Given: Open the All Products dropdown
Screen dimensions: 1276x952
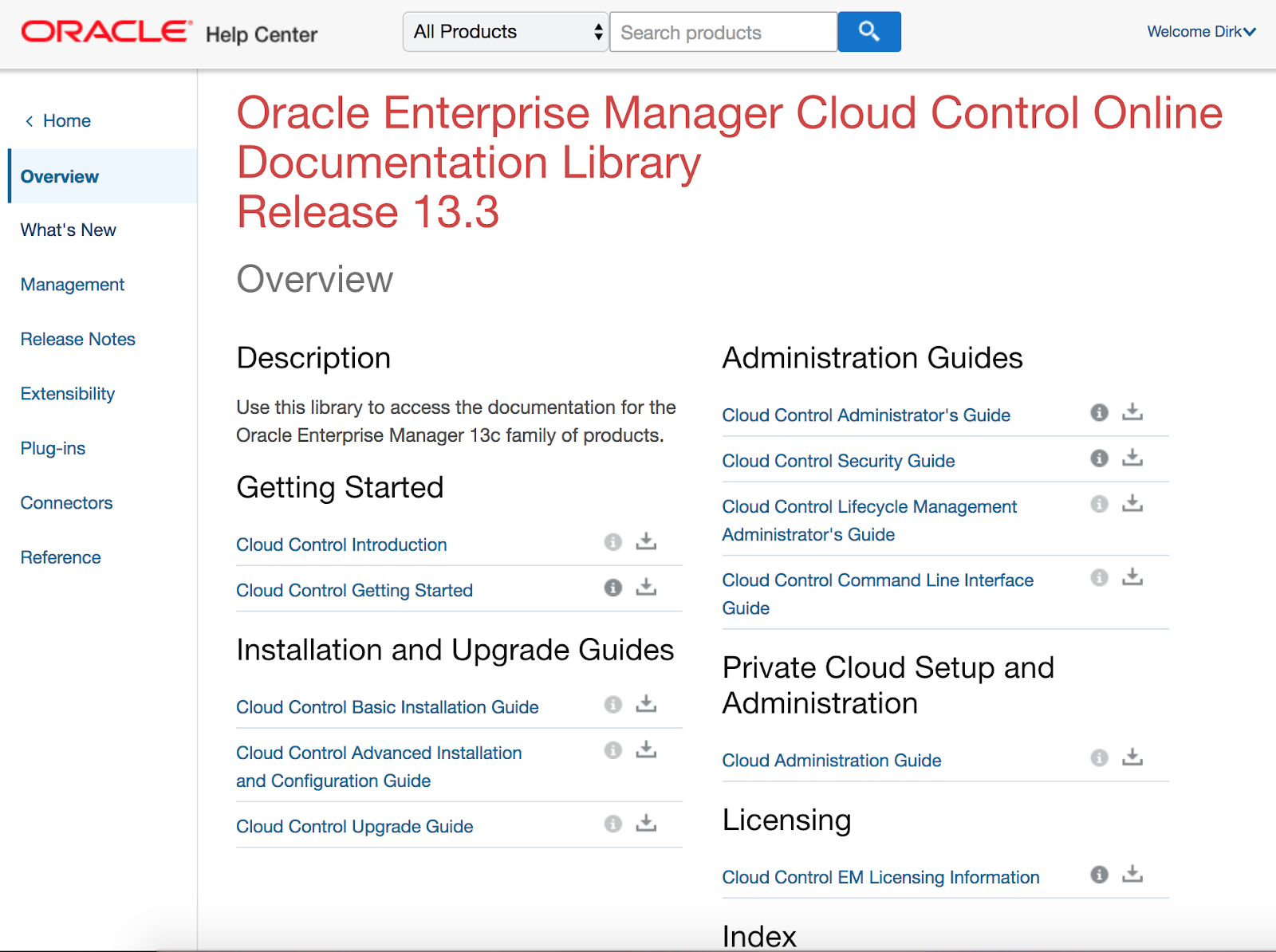Looking at the screenshot, I should pyautogui.click(x=506, y=32).
